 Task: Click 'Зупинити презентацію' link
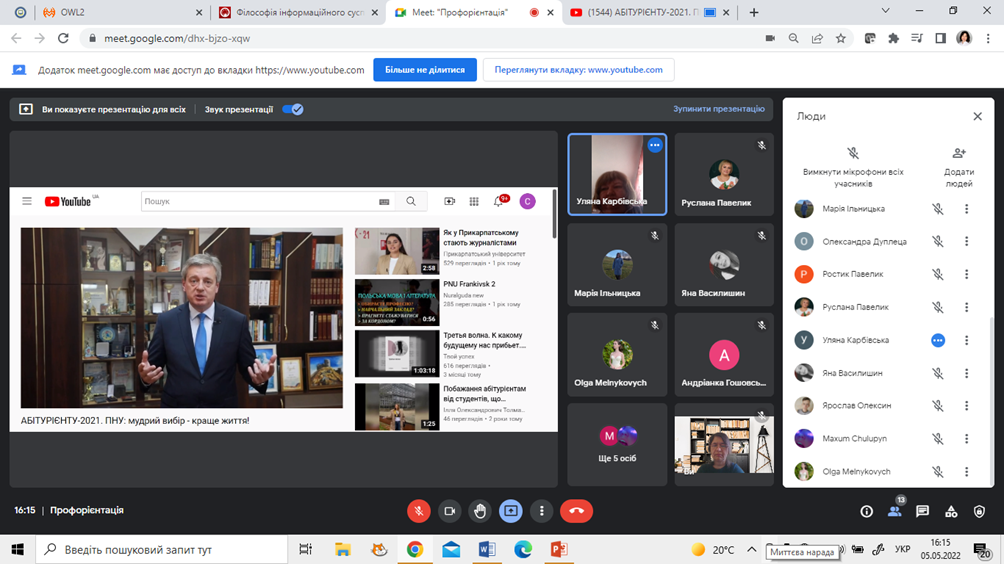pos(718,109)
